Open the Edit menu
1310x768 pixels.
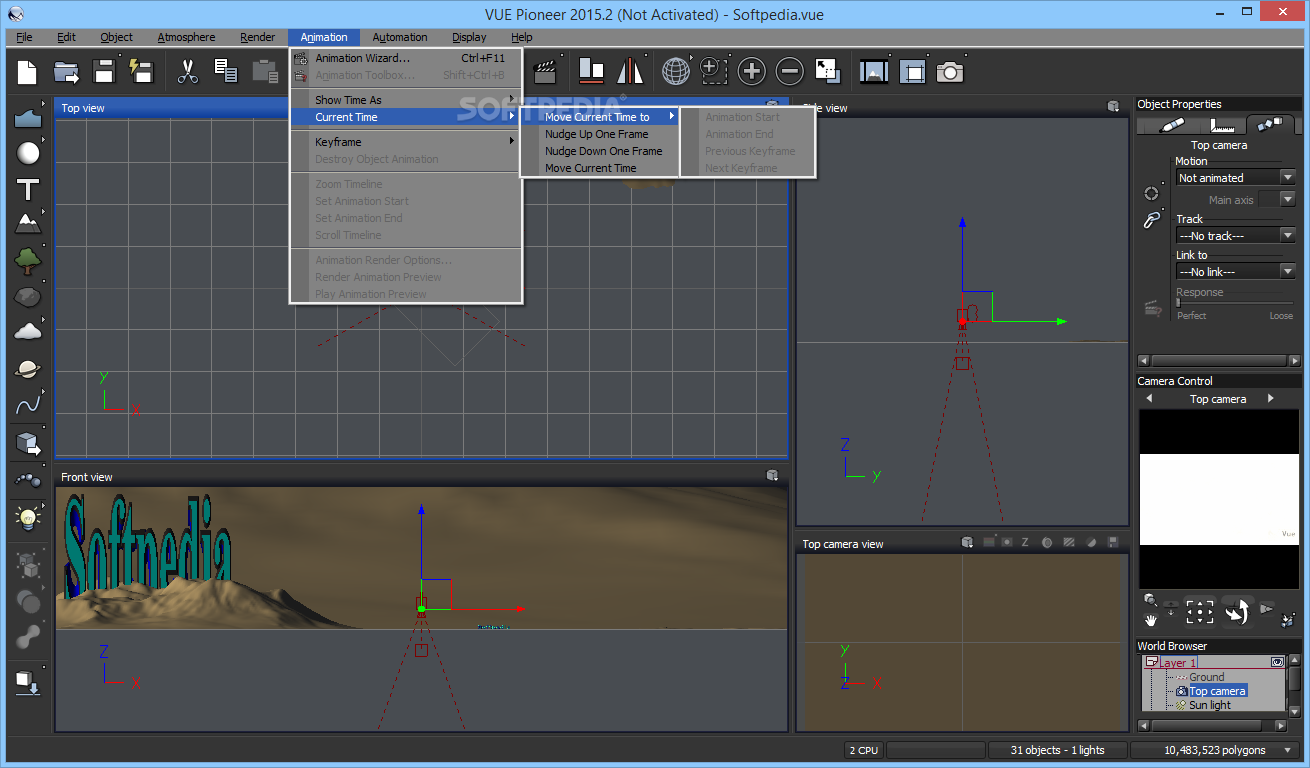click(66, 37)
